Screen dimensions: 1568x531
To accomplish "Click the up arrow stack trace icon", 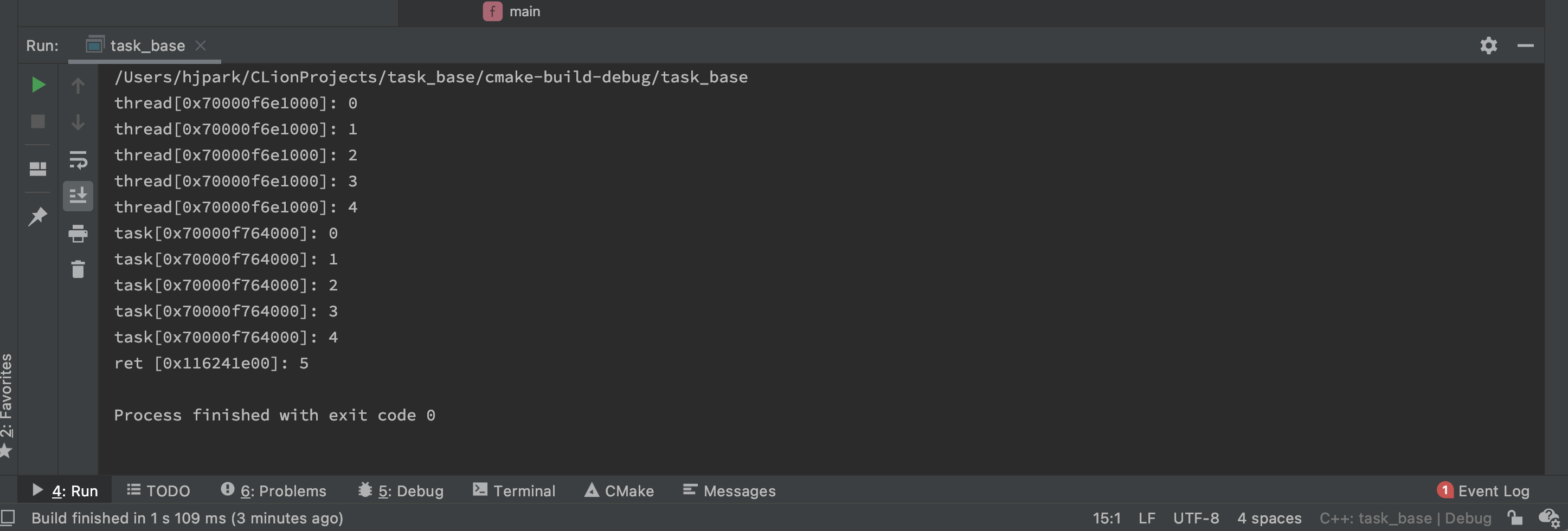I will click(78, 86).
